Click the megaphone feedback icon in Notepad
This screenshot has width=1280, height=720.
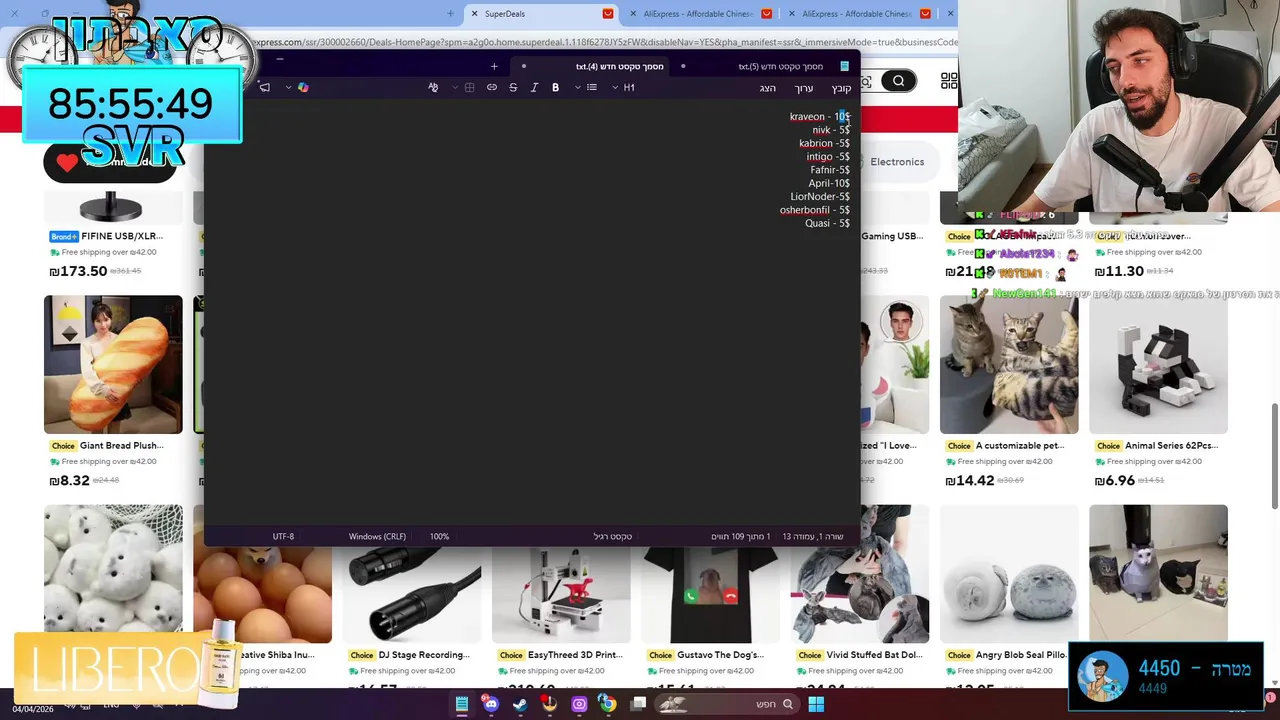point(264,88)
